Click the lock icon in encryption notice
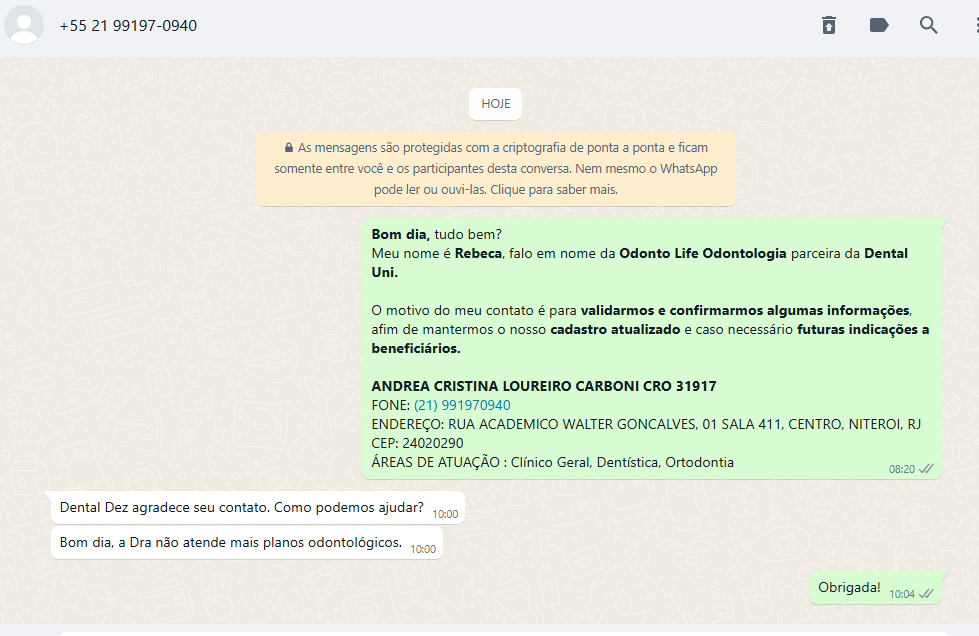Image resolution: width=979 pixels, height=636 pixels. click(x=288, y=148)
